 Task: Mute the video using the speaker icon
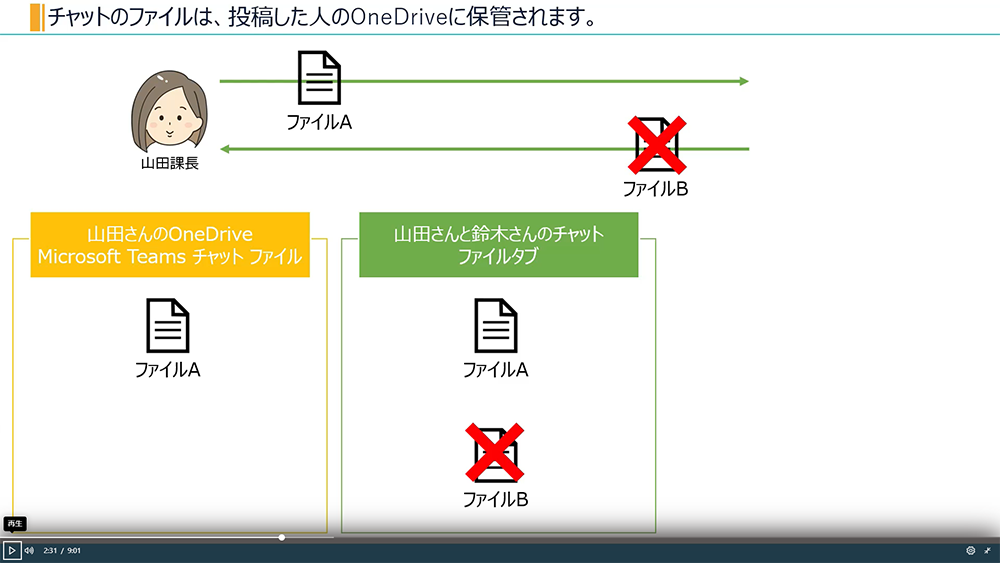pos(29,551)
